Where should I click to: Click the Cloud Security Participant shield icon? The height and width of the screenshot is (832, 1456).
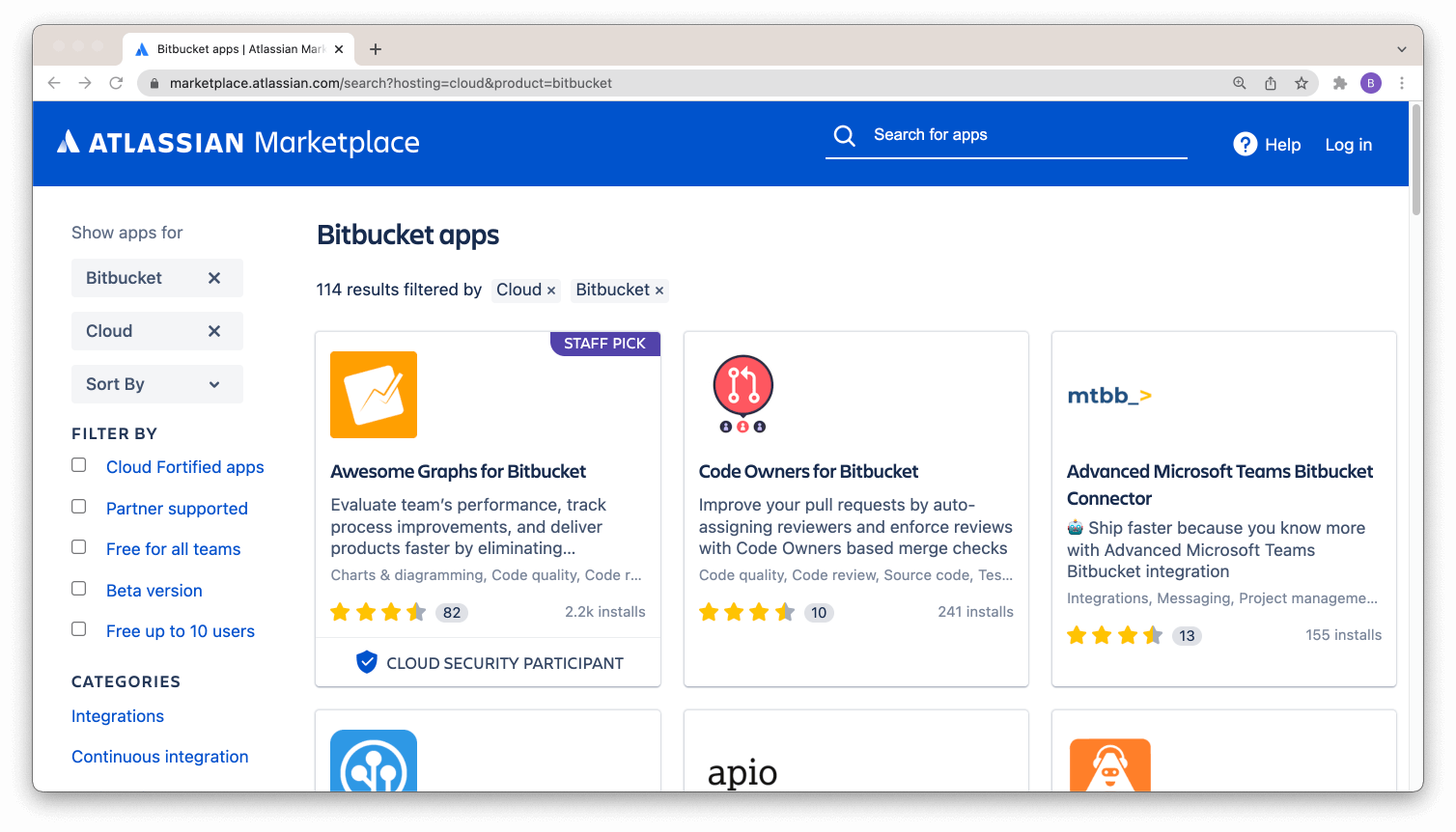[x=366, y=662]
